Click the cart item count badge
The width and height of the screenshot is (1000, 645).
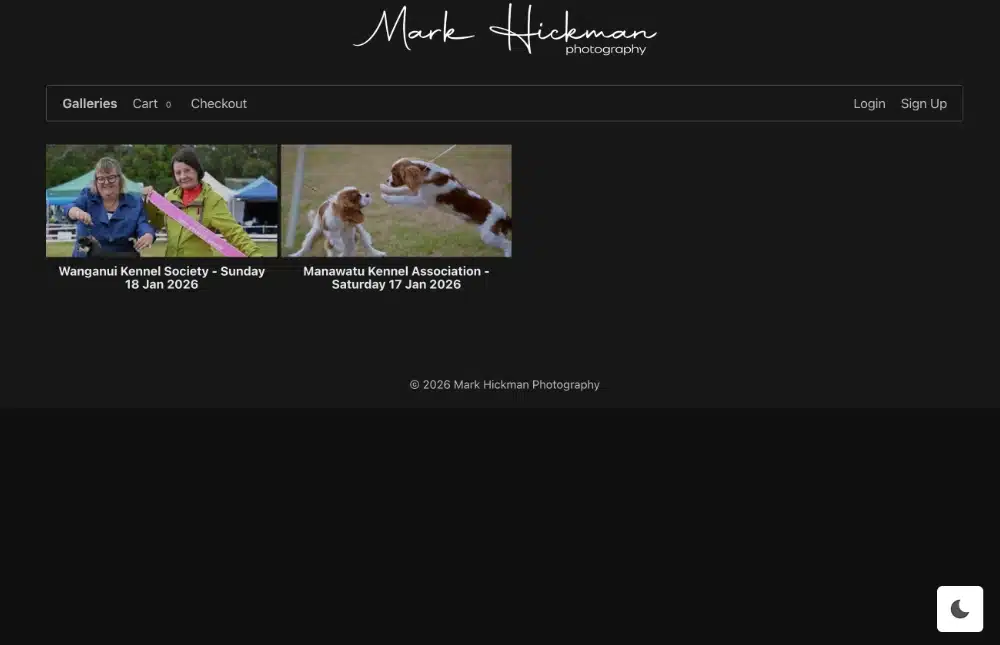(168, 104)
